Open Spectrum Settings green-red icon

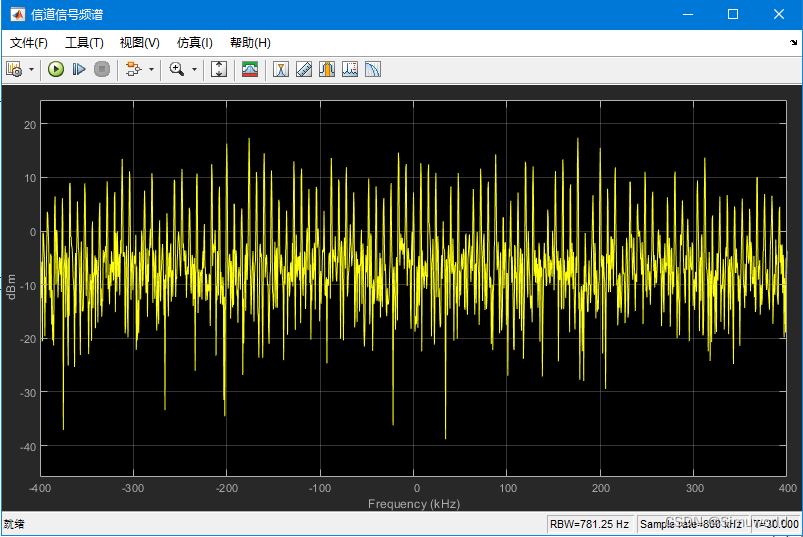pyautogui.click(x=250, y=69)
